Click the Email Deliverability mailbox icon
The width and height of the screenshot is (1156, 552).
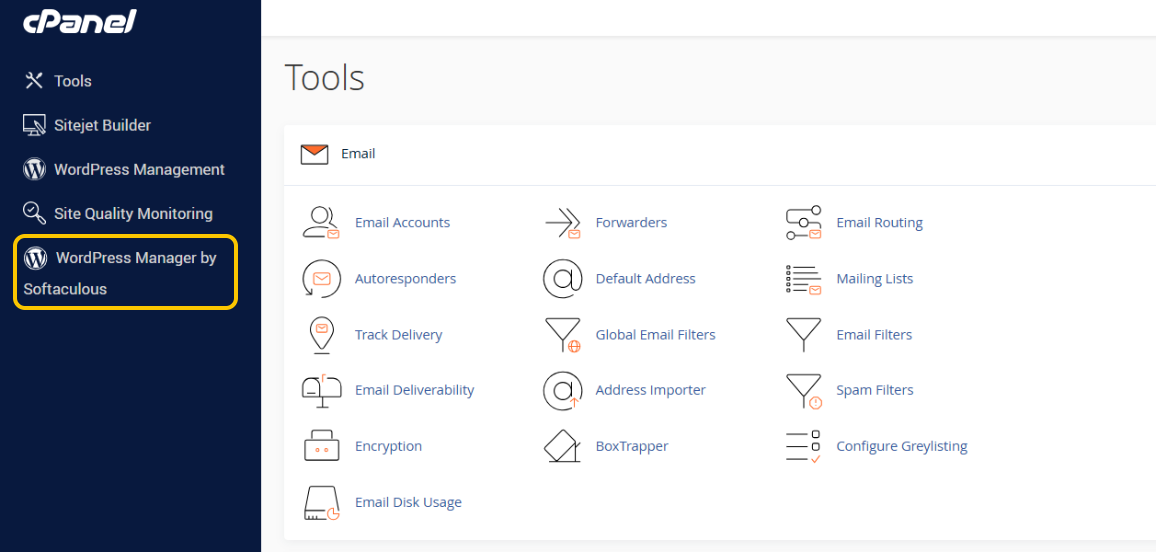[321, 391]
